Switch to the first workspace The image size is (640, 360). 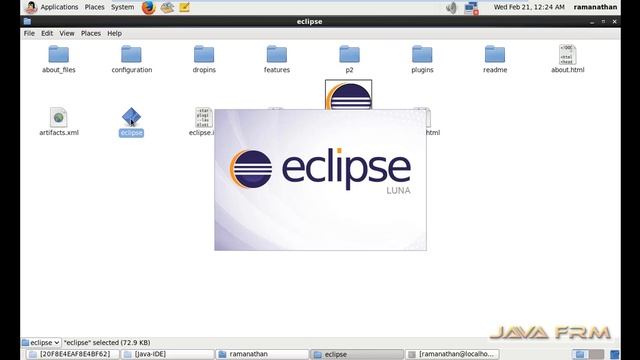(580, 354)
